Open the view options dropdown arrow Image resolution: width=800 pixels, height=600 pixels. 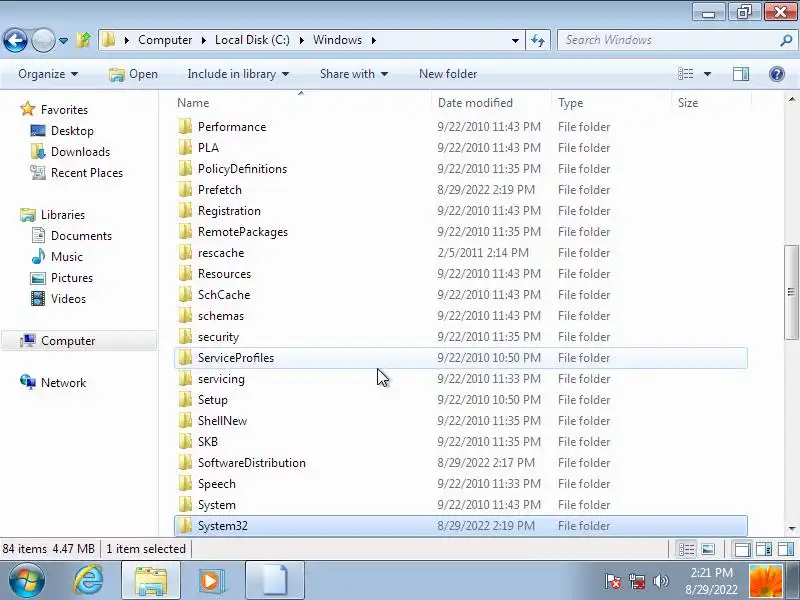point(707,74)
